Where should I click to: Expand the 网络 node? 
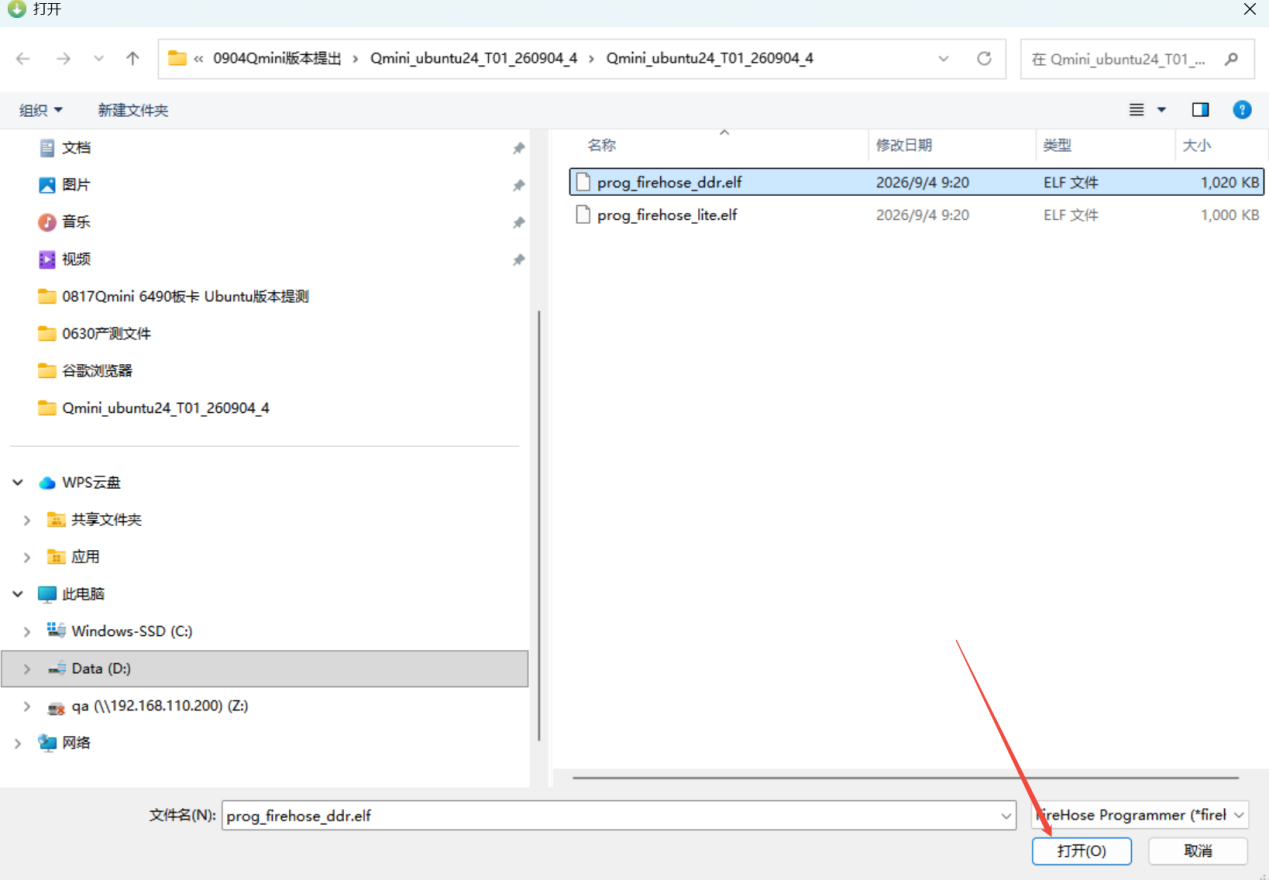coord(18,743)
